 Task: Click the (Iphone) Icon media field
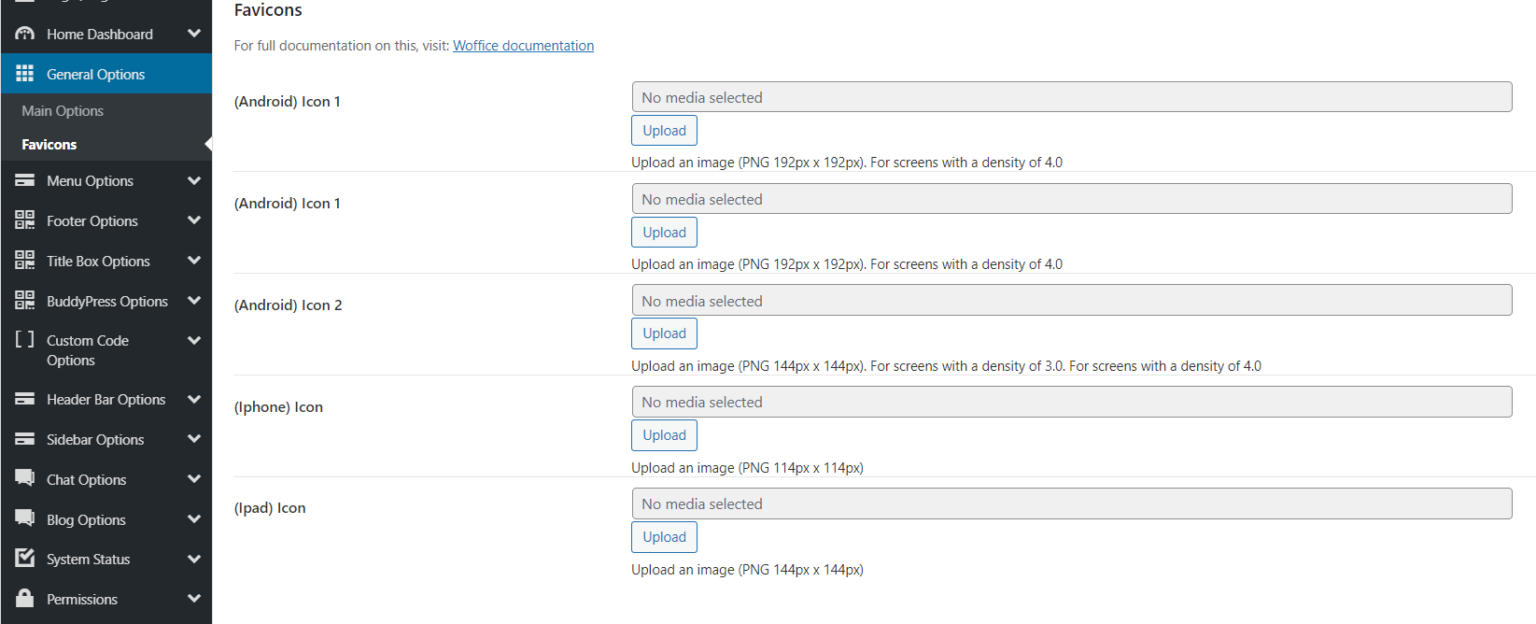pos(1071,402)
